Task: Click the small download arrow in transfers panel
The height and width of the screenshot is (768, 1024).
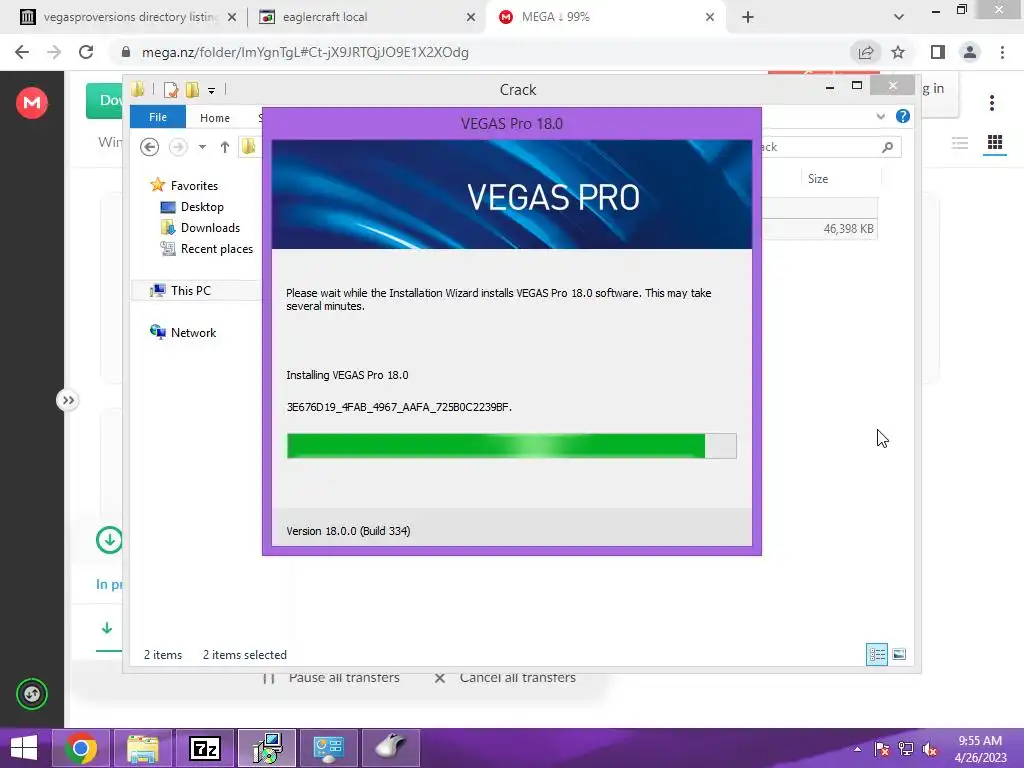Action: 106,628
